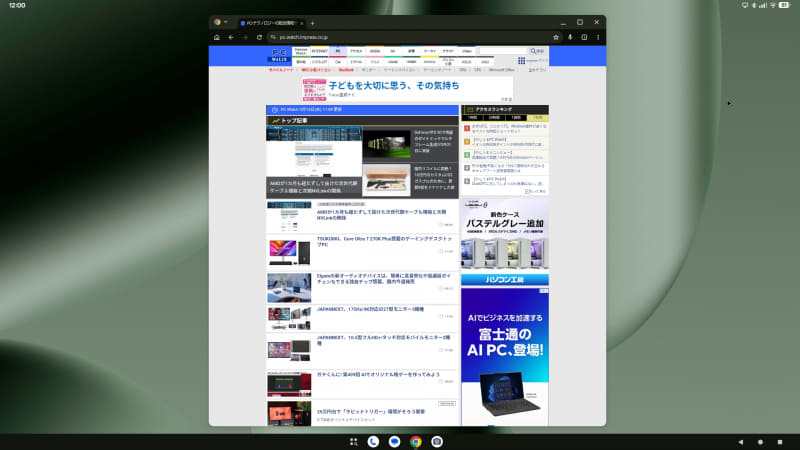Launch Chrome from the taskbar
The image size is (800, 450).
(x=416, y=442)
